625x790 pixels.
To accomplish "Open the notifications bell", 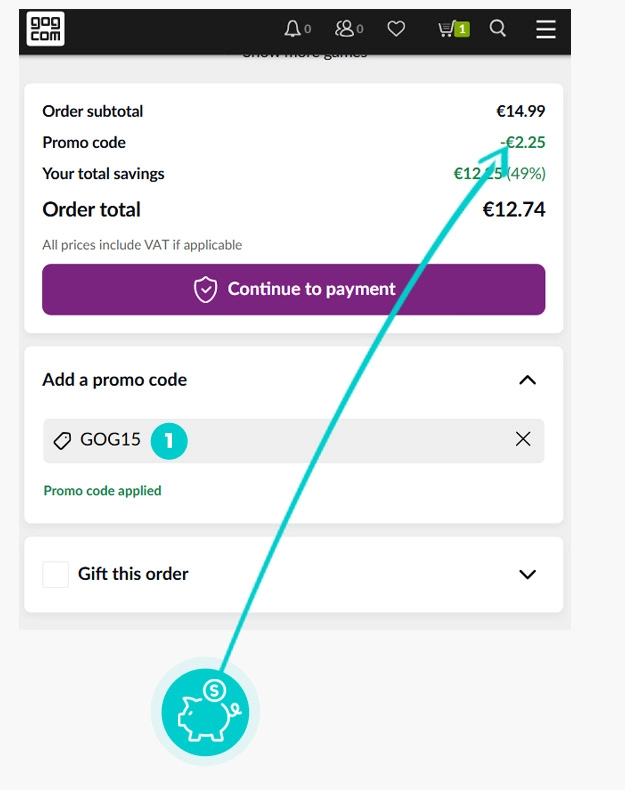I will [x=293, y=29].
